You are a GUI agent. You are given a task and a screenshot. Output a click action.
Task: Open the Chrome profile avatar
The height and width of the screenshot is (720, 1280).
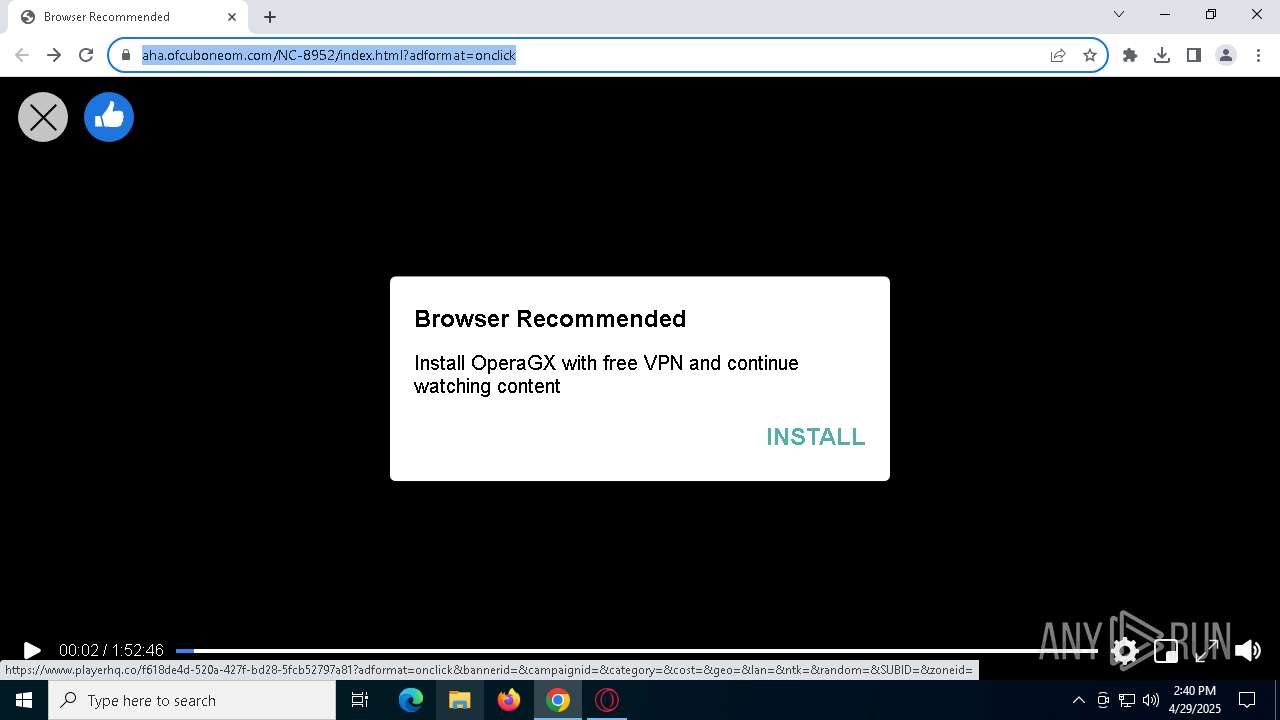[1226, 55]
